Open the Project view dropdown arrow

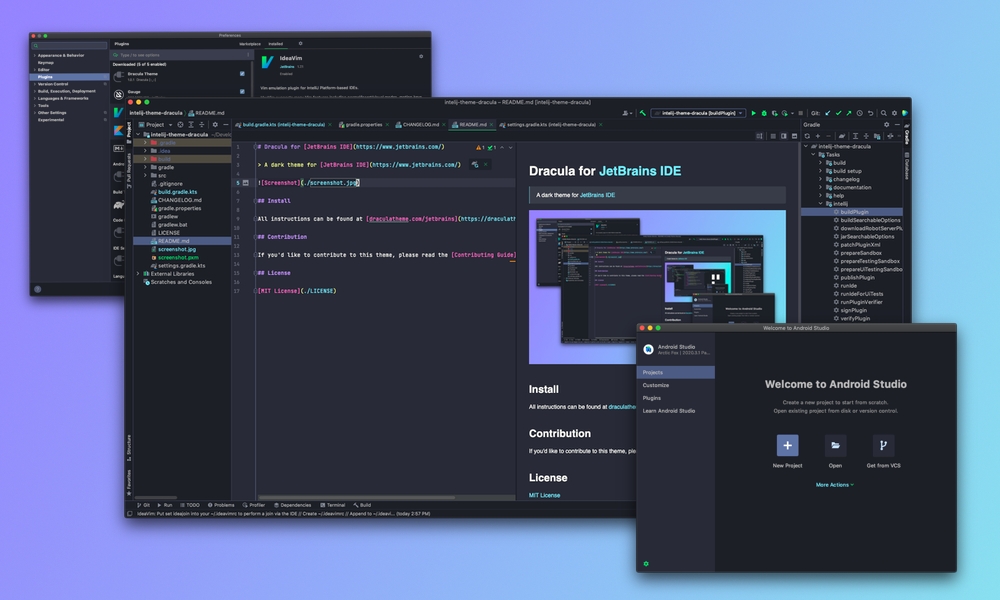point(170,125)
